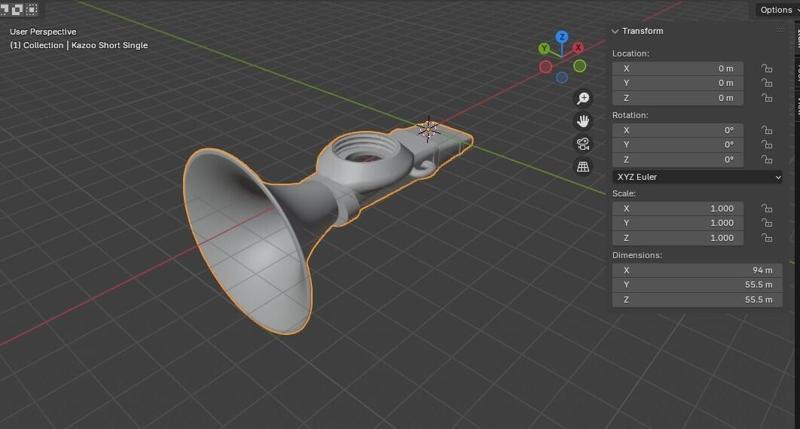
Task: Select the Location X field
Action: (x=678, y=68)
